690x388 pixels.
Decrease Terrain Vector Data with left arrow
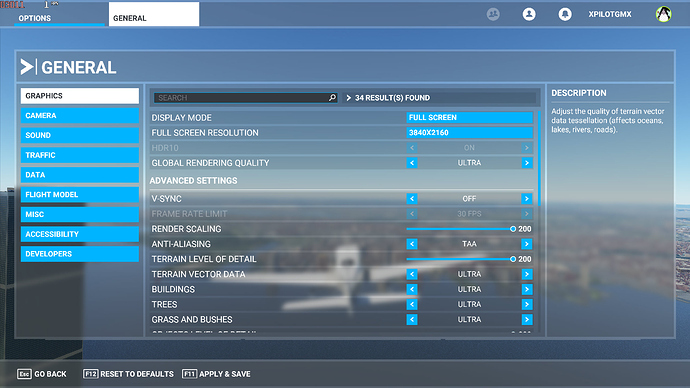click(412, 275)
